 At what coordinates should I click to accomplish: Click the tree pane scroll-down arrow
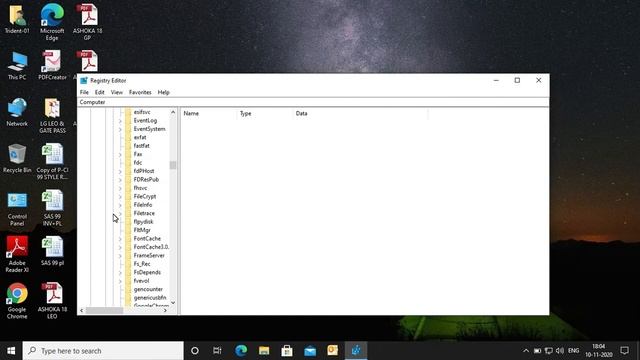173,303
